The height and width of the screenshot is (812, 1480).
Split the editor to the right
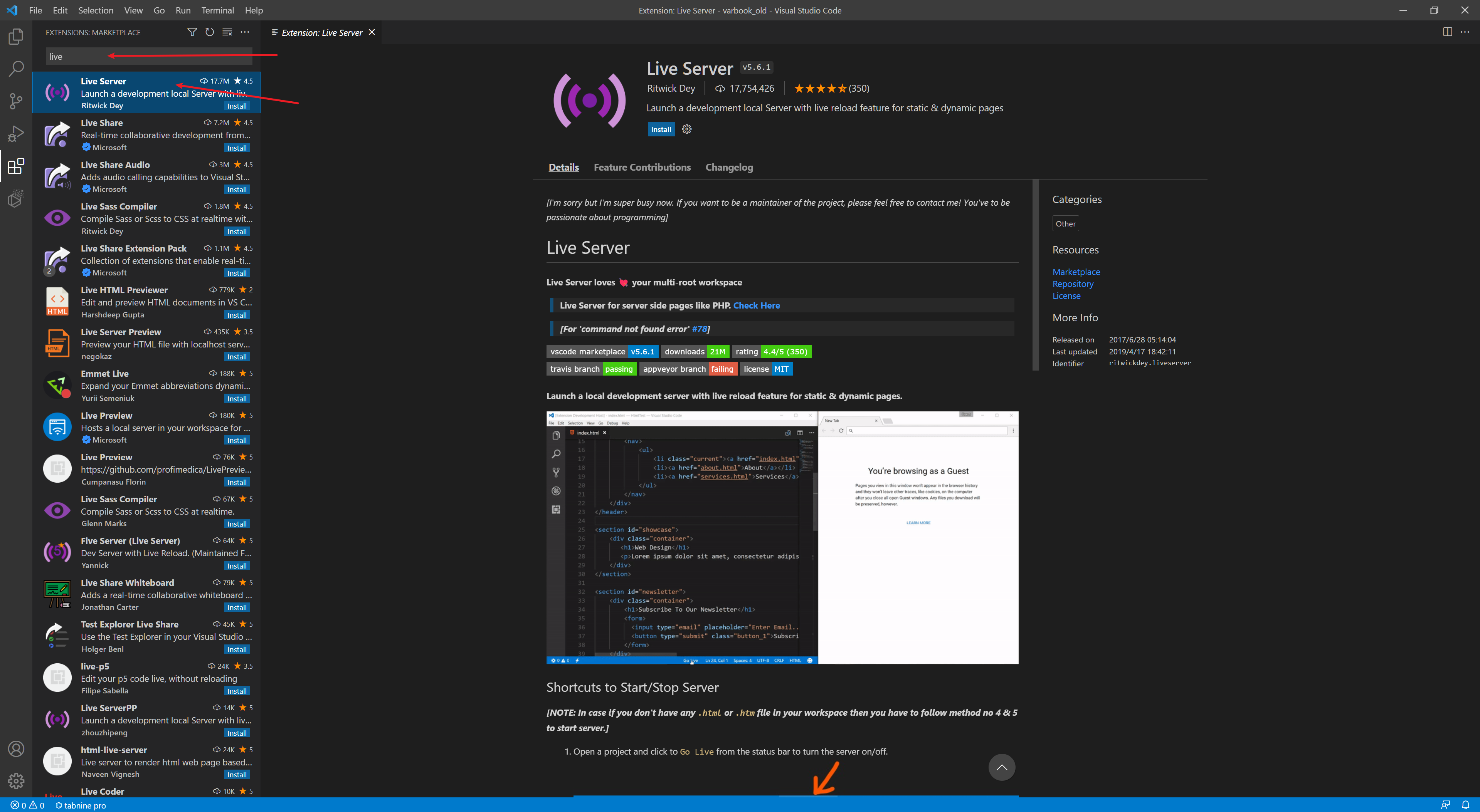coord(1447,32)
